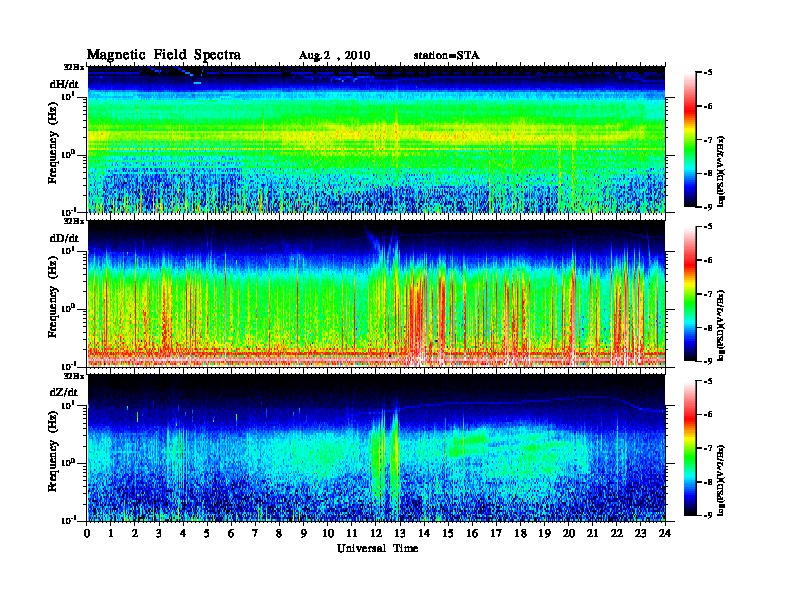The image size is (792, 612).
Task: Click the "32Hz" label on the dD/dt panel
Action: click(73, 221)
